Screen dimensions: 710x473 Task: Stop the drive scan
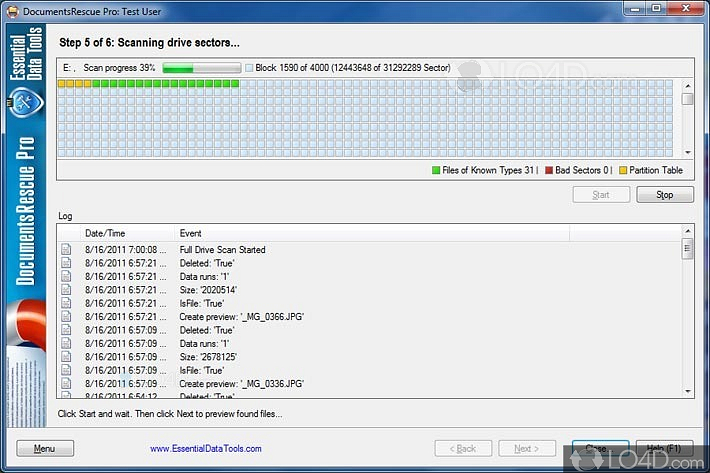pyautogui.click(x=665, y=195)
